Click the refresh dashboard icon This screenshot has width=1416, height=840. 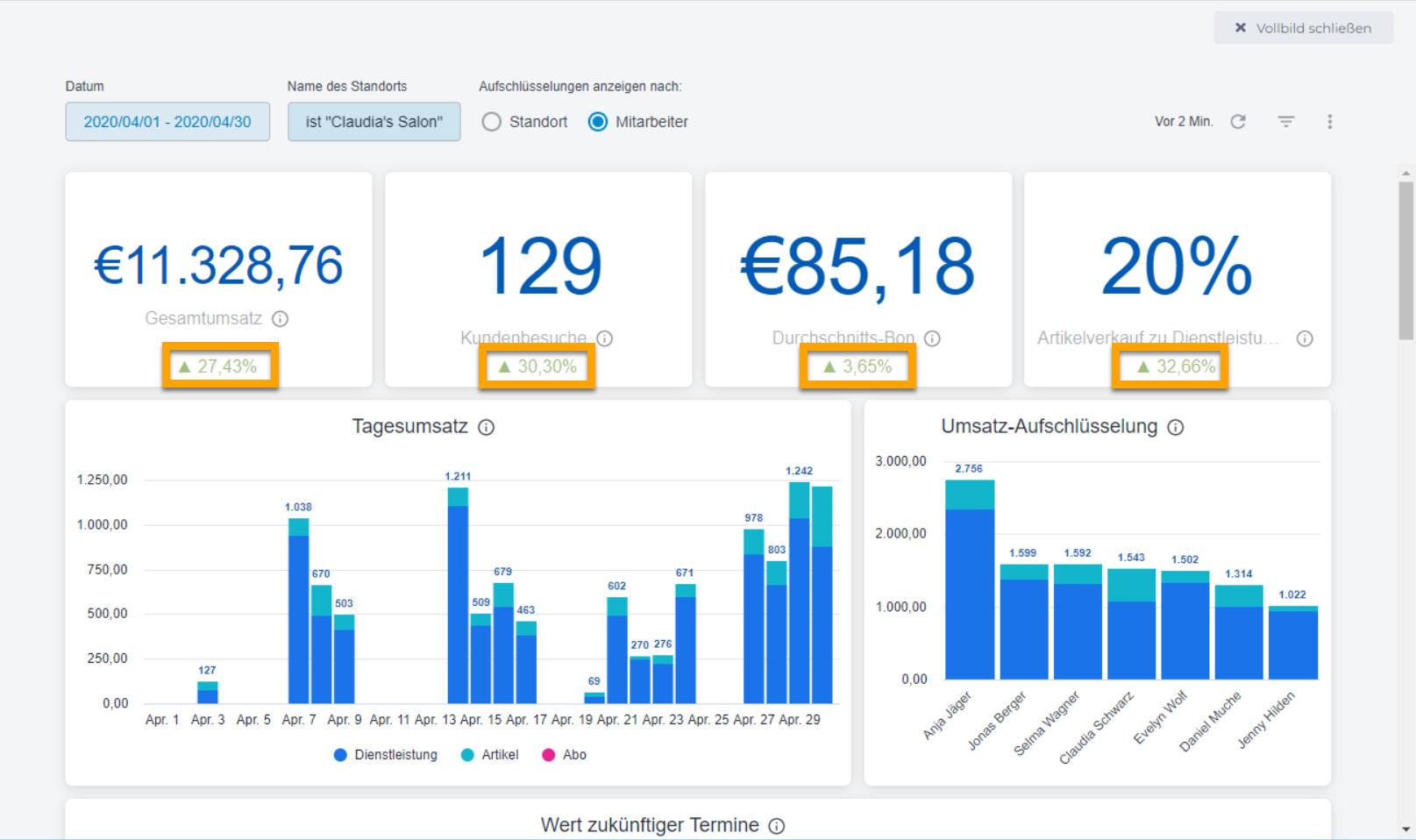click(x=1238, y=122)
